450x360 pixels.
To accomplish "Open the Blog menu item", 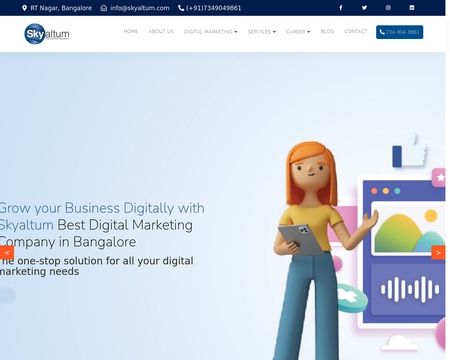I will click(x=327, y=31).
